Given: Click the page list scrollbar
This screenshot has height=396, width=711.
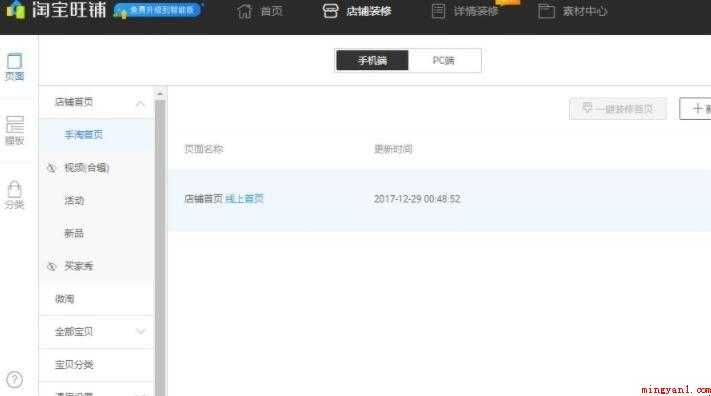Looking at the screenshot, I should click(x=160, y=247).
